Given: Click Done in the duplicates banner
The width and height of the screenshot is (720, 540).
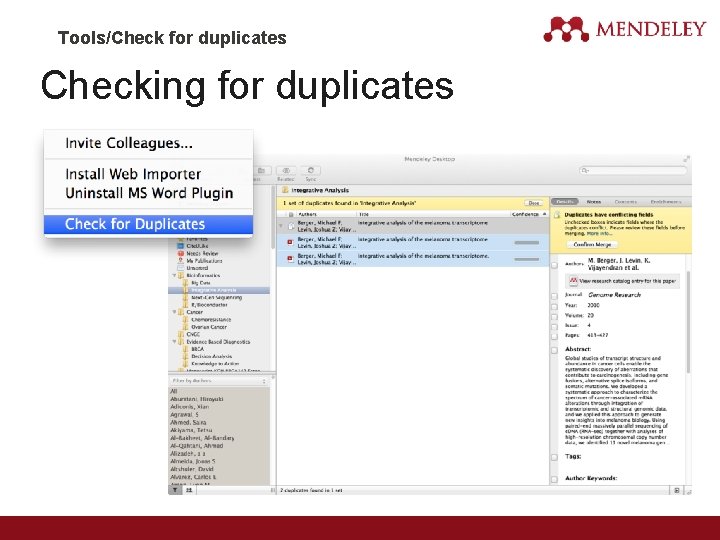Looking at the screenshot, I should tap(534, 203).
